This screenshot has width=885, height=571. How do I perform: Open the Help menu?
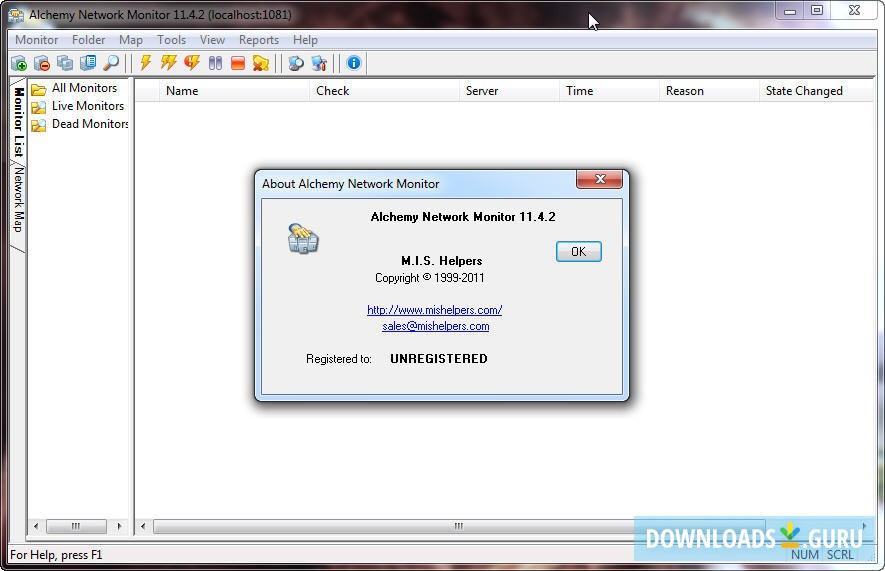pos(305,40)
